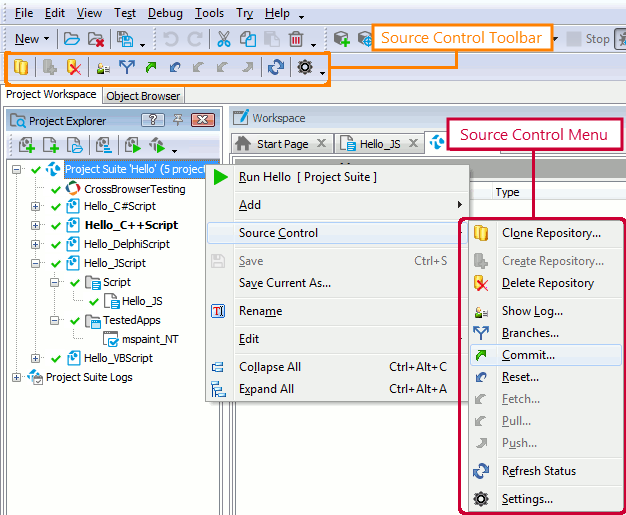Expand the Hello_VBScript project node
Screen dimensions: 626x515
pyautogui.click(x=36, y=358)
